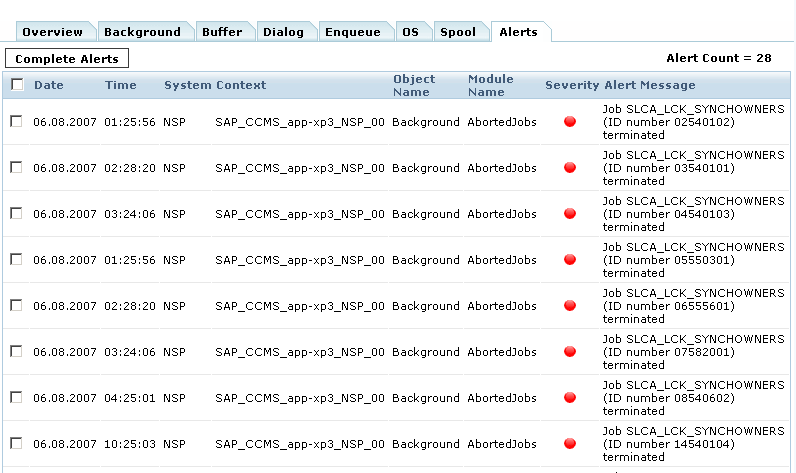The height and width of the screenshot is (473, 796).
Task: Open the Background tab
Action: point(142,32)
